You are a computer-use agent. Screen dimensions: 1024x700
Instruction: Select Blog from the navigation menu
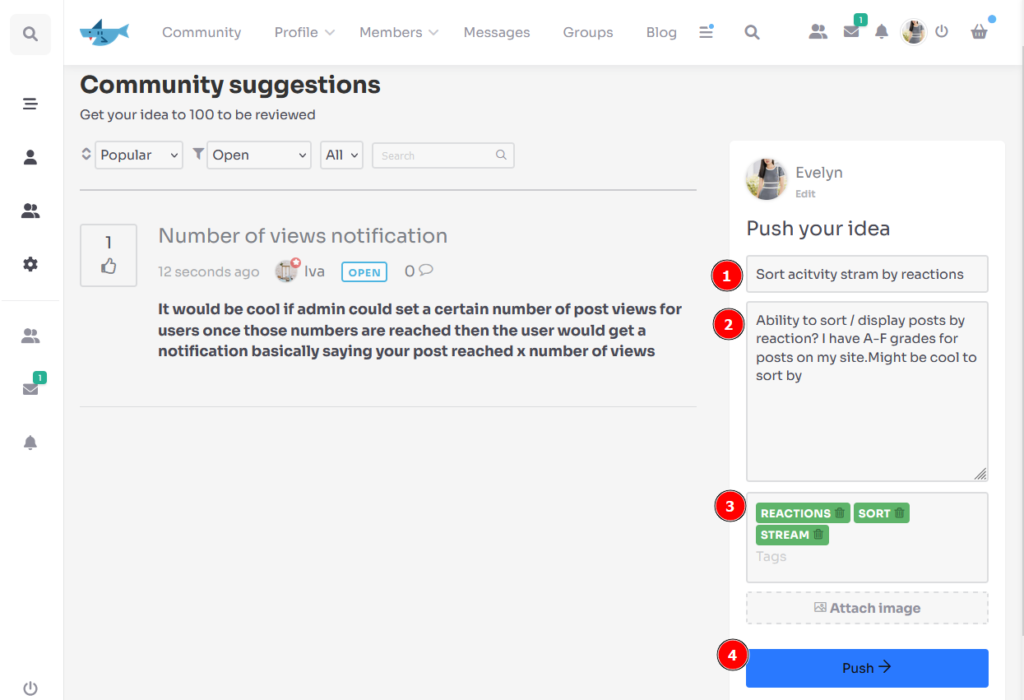pyautogui.click(x=661, y=32)
